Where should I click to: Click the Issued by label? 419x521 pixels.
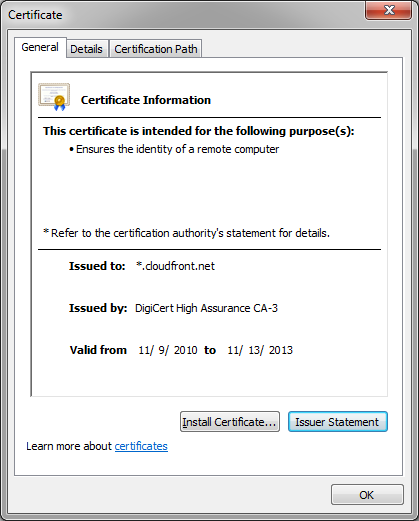(x=98, y=308)
